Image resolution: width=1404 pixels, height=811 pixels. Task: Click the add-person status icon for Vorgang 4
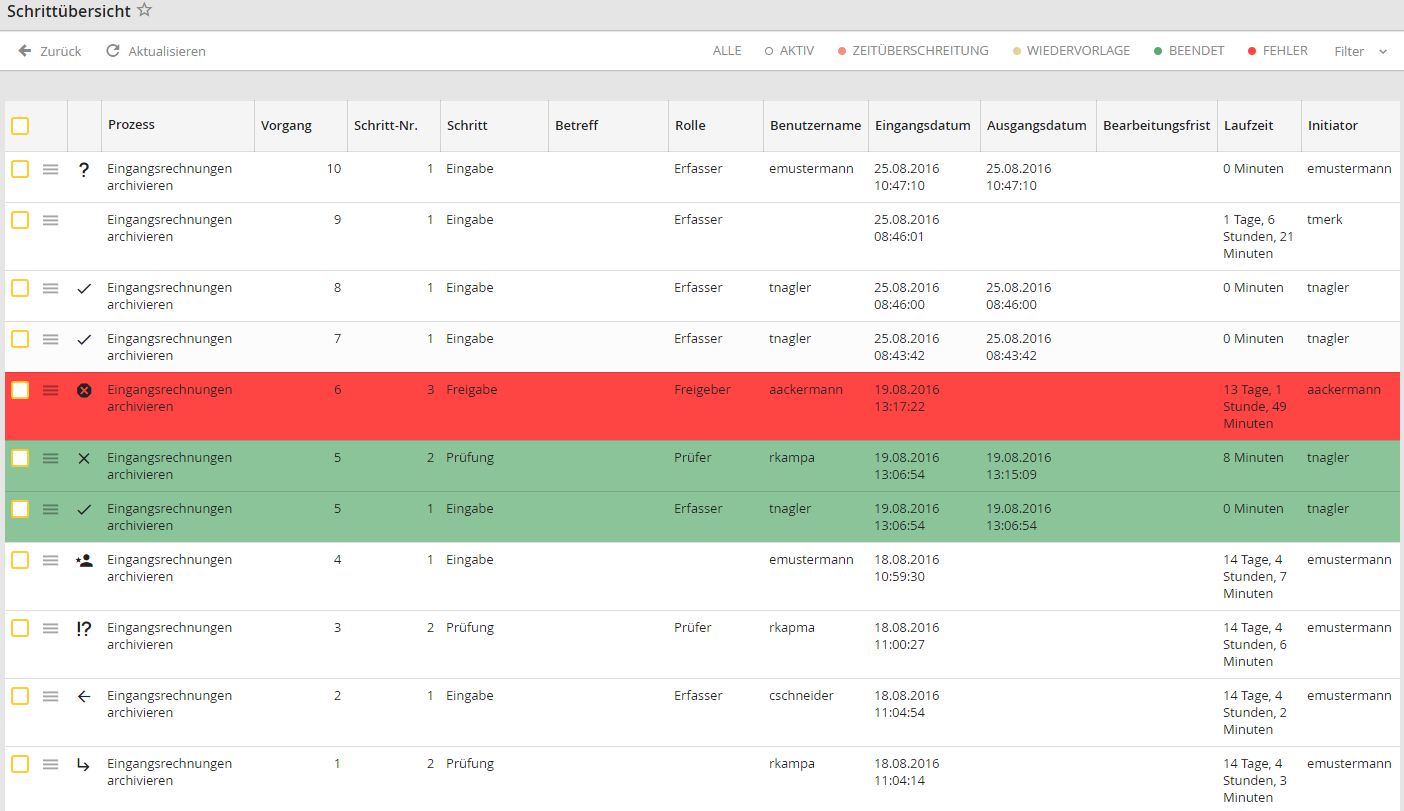pyautogui.click(x=84, y=560)
